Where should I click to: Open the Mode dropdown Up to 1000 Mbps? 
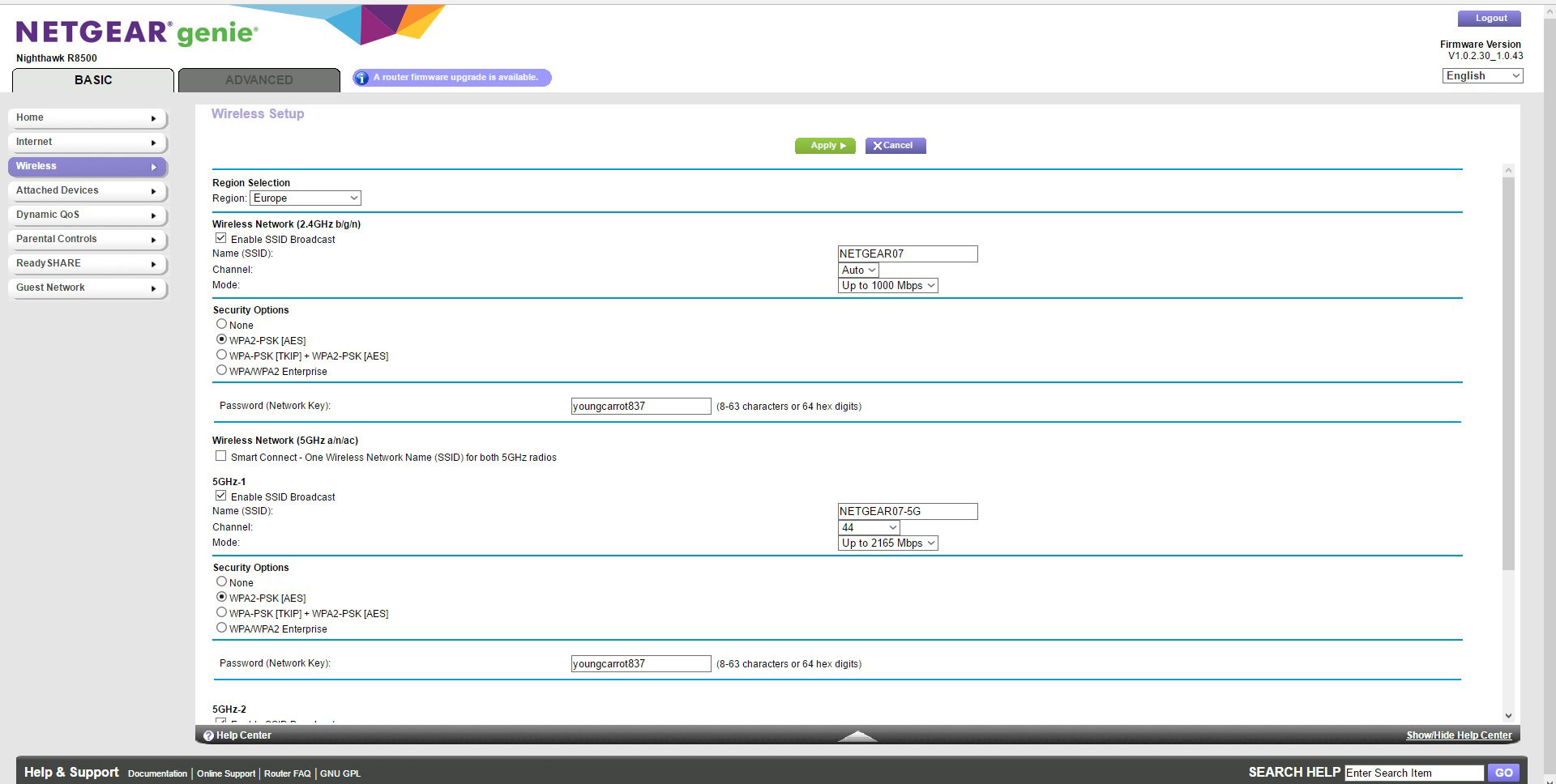click(888, 286)
